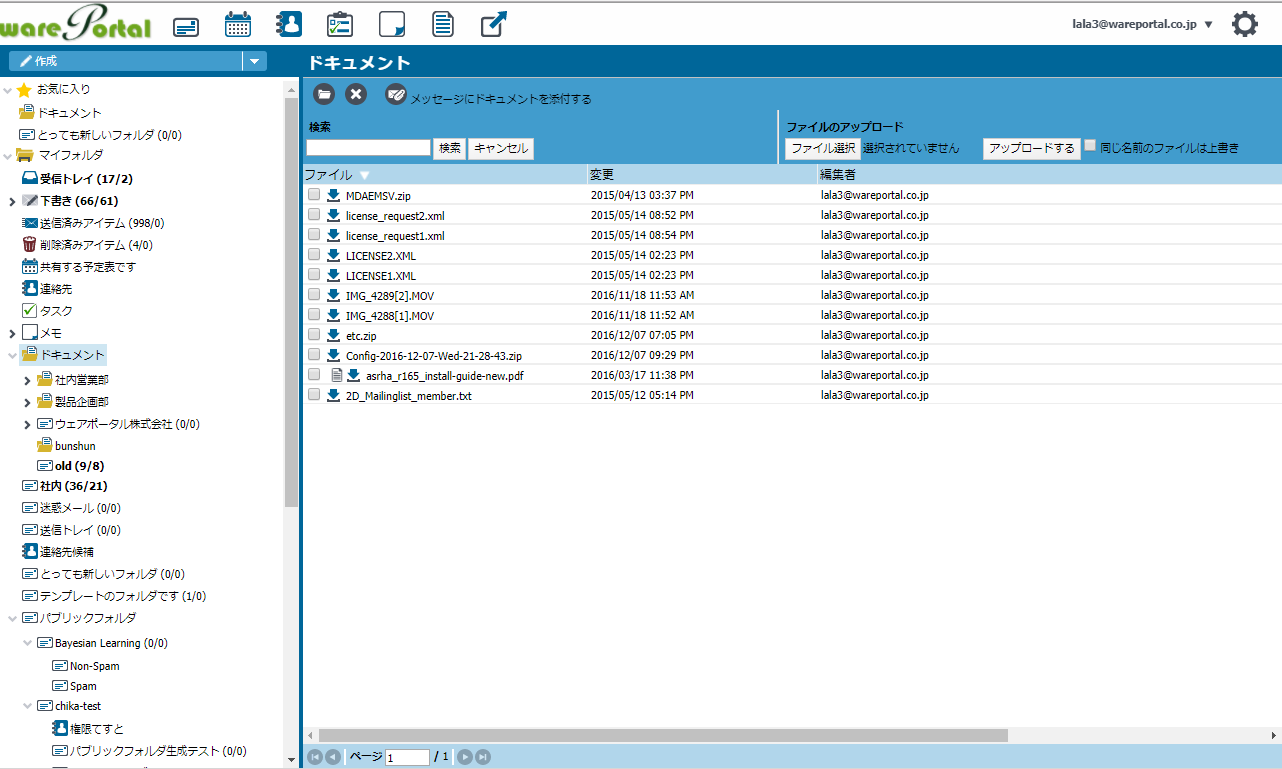Open the contacts icon in top toolbar
The image size is (1282, 769).
click(289, 25)
